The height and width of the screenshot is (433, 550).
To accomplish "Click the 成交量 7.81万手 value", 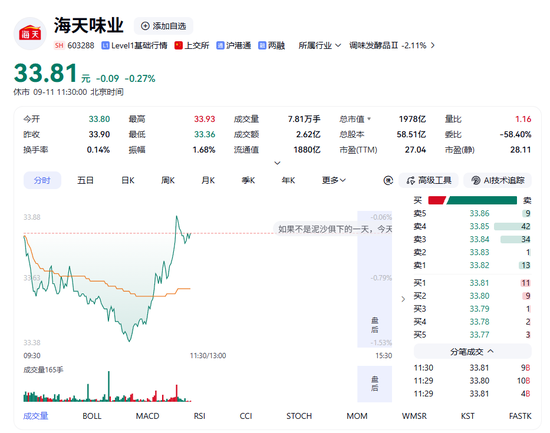I will point(304,119).
